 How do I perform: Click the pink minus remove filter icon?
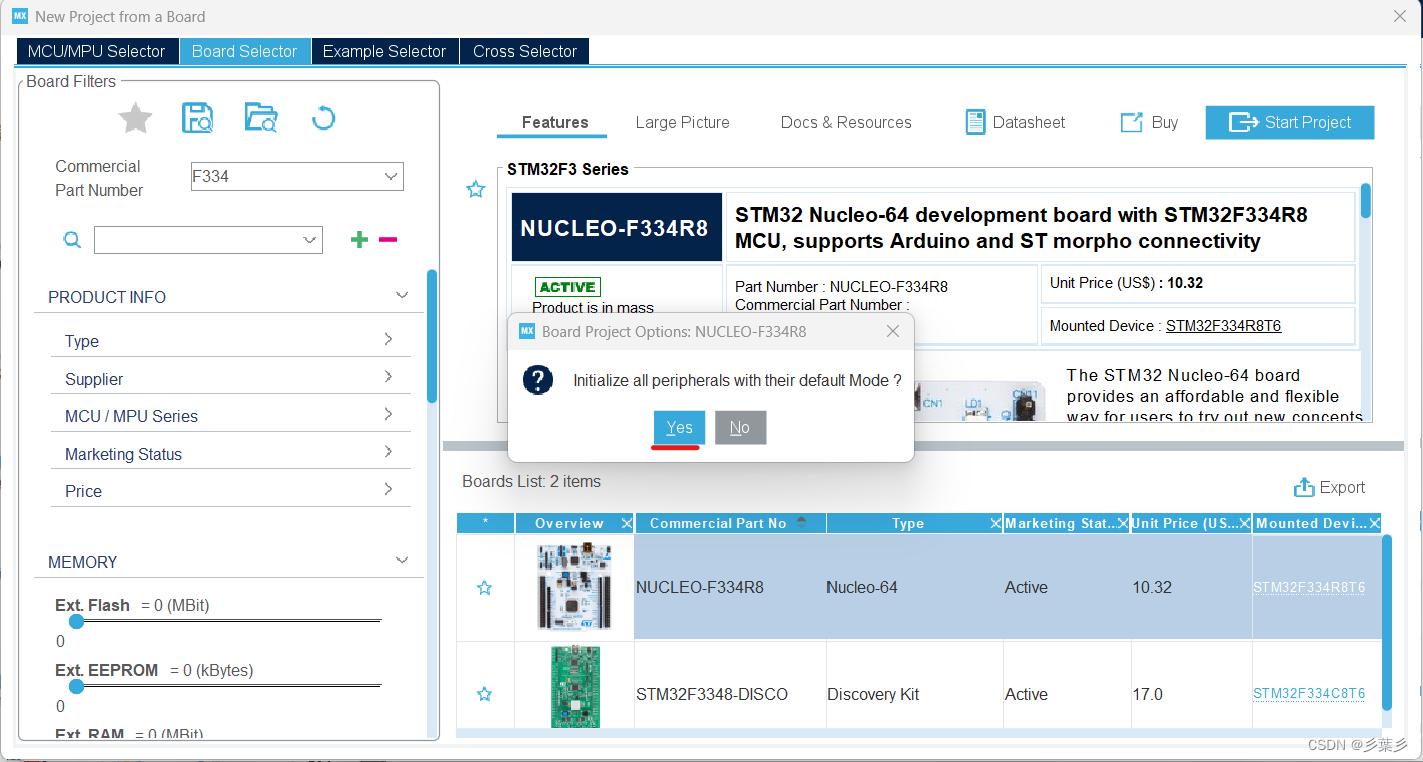(x=388, y=239)
